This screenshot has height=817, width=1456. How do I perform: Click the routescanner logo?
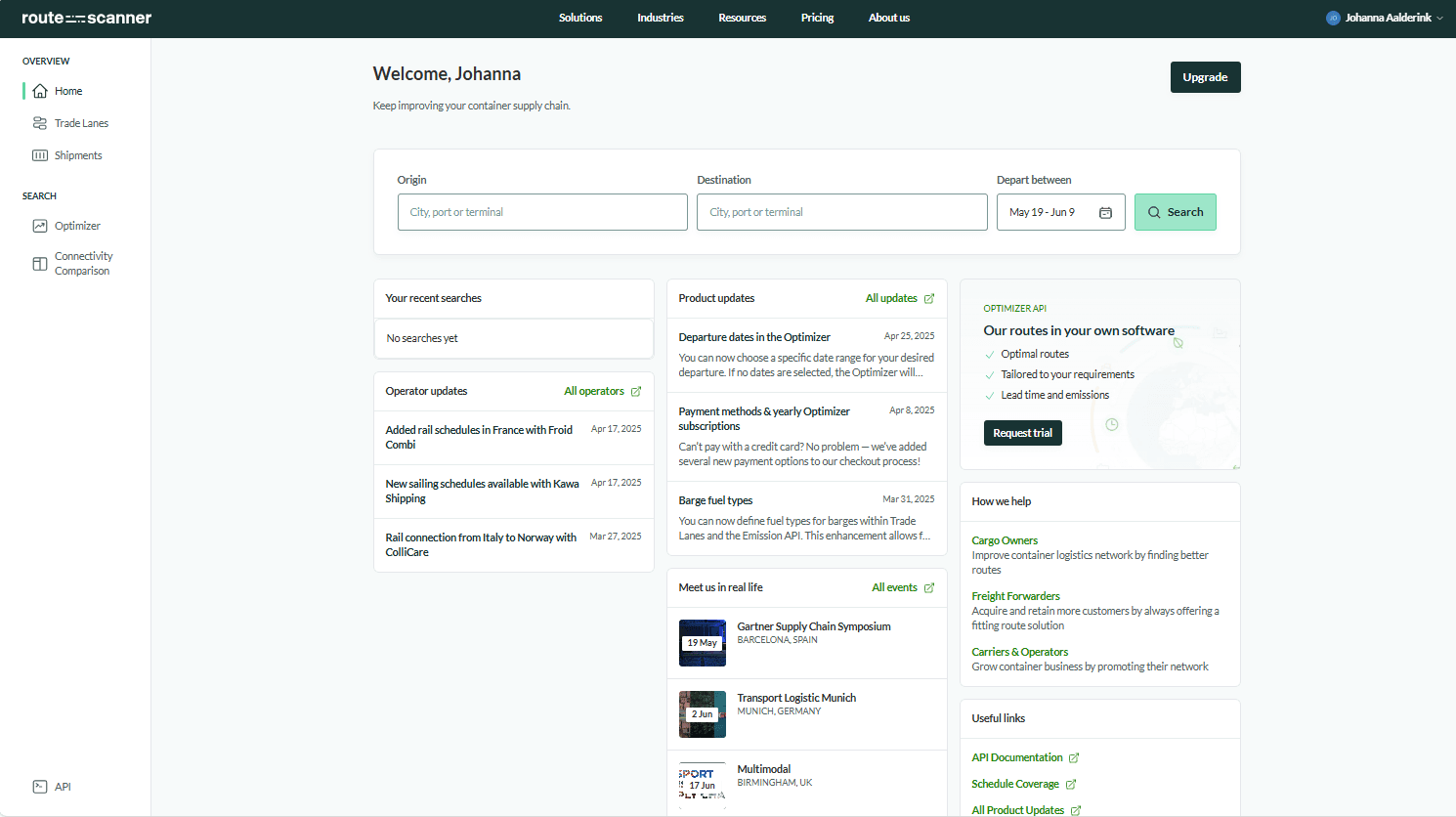click(86, 18)
